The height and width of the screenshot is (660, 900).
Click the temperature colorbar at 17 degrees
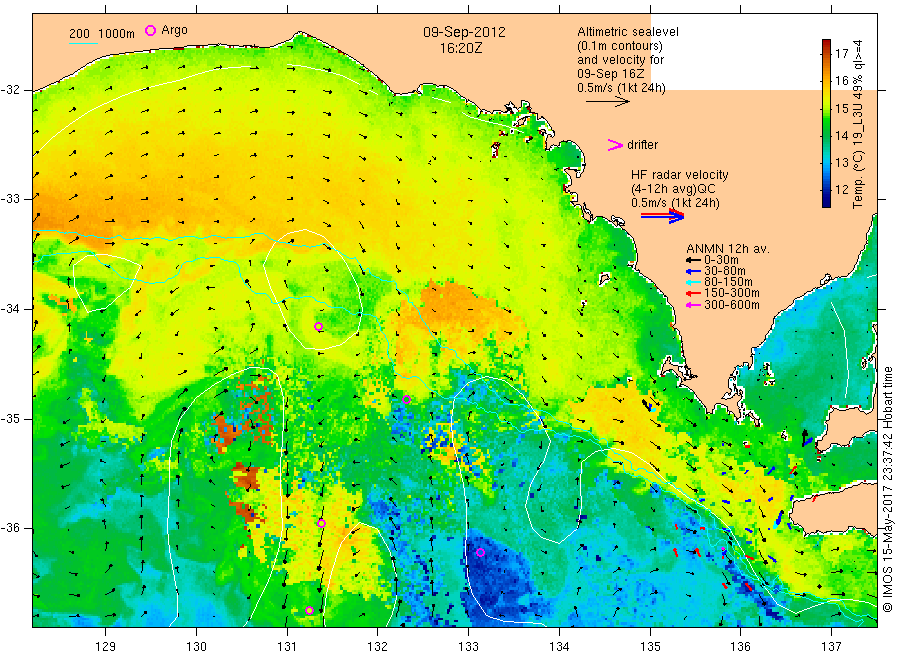tap(826, 53)
